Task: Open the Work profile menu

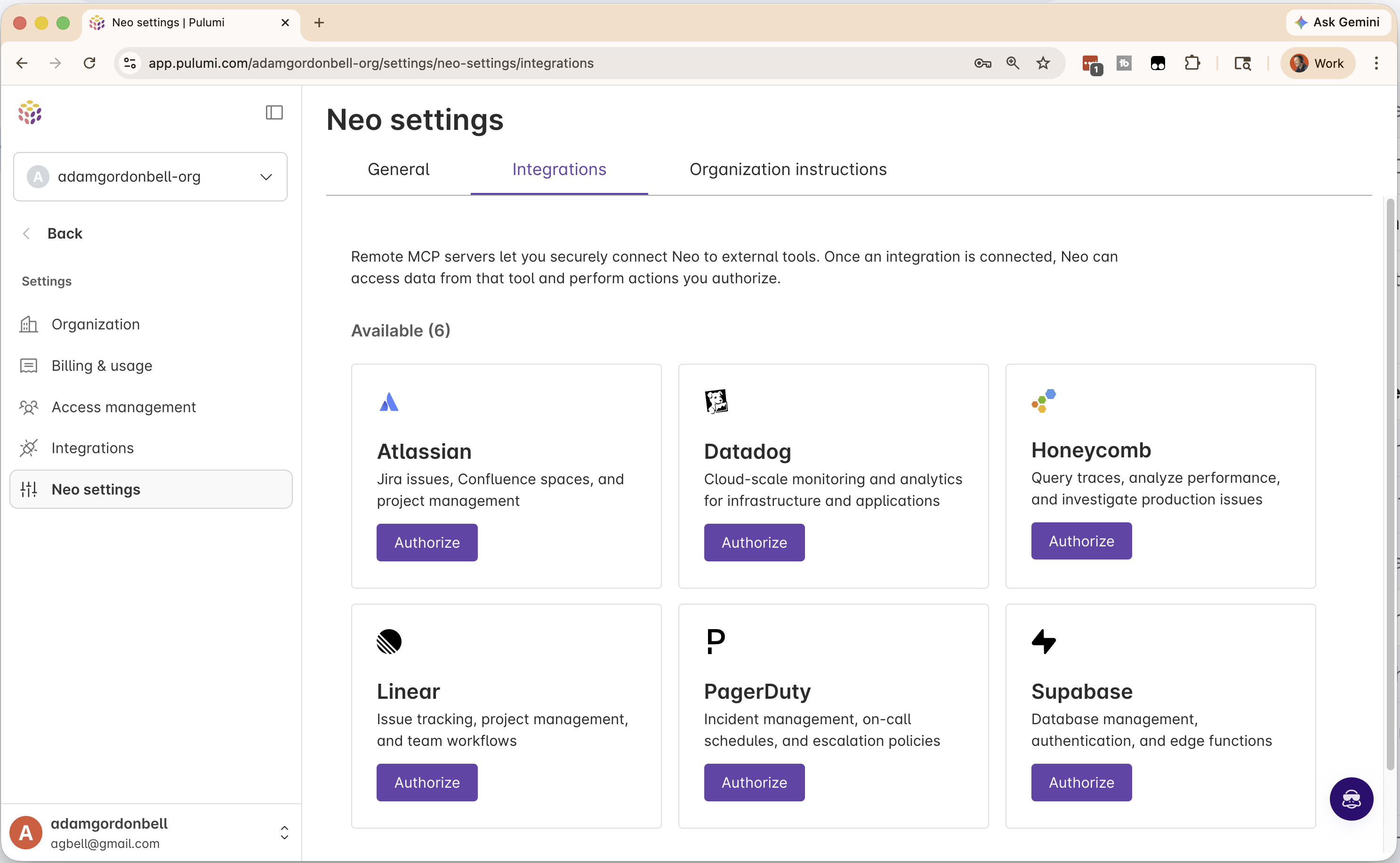Action: [1317, 63]
